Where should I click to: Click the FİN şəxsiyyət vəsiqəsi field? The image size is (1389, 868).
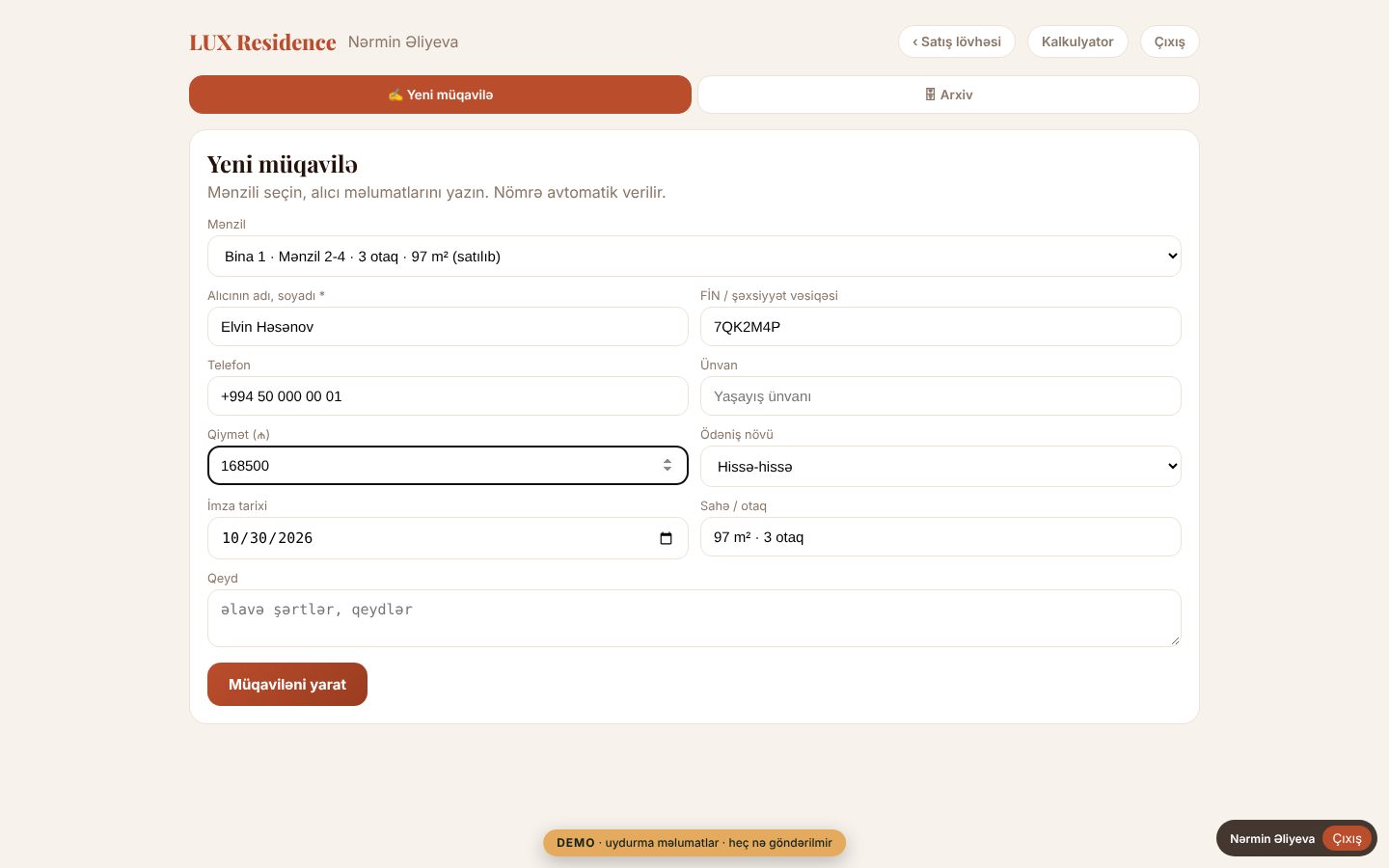pyautogui.click(x=940, y=327)
